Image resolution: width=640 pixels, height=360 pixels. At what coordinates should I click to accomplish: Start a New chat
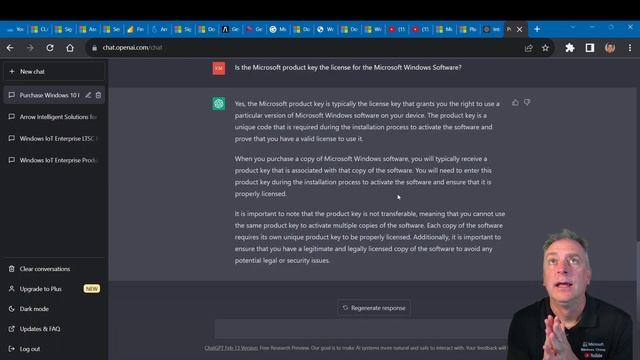(54, 71)
